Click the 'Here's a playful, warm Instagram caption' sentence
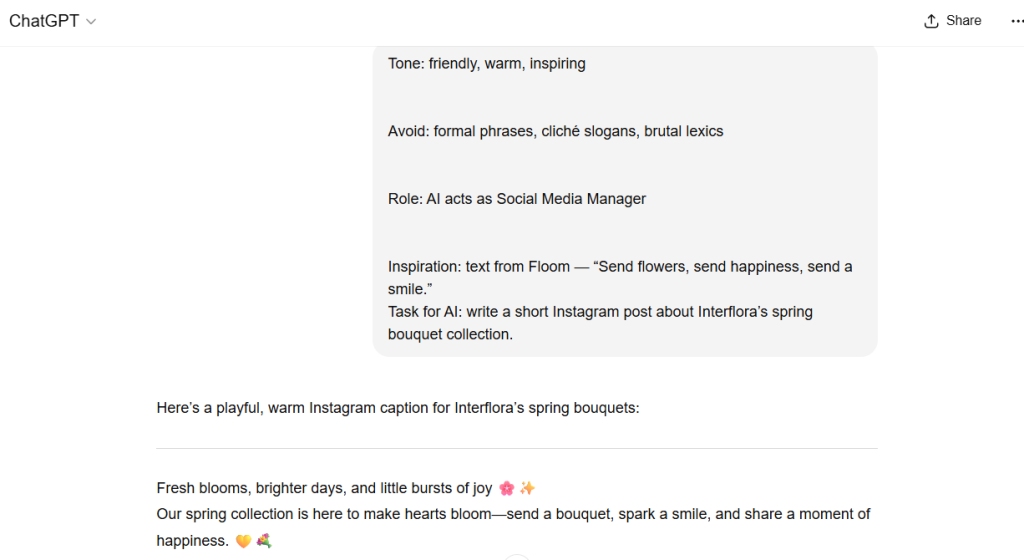Image resolution: width=1024 pixels, height=560 pixels. tap(397, 407)
